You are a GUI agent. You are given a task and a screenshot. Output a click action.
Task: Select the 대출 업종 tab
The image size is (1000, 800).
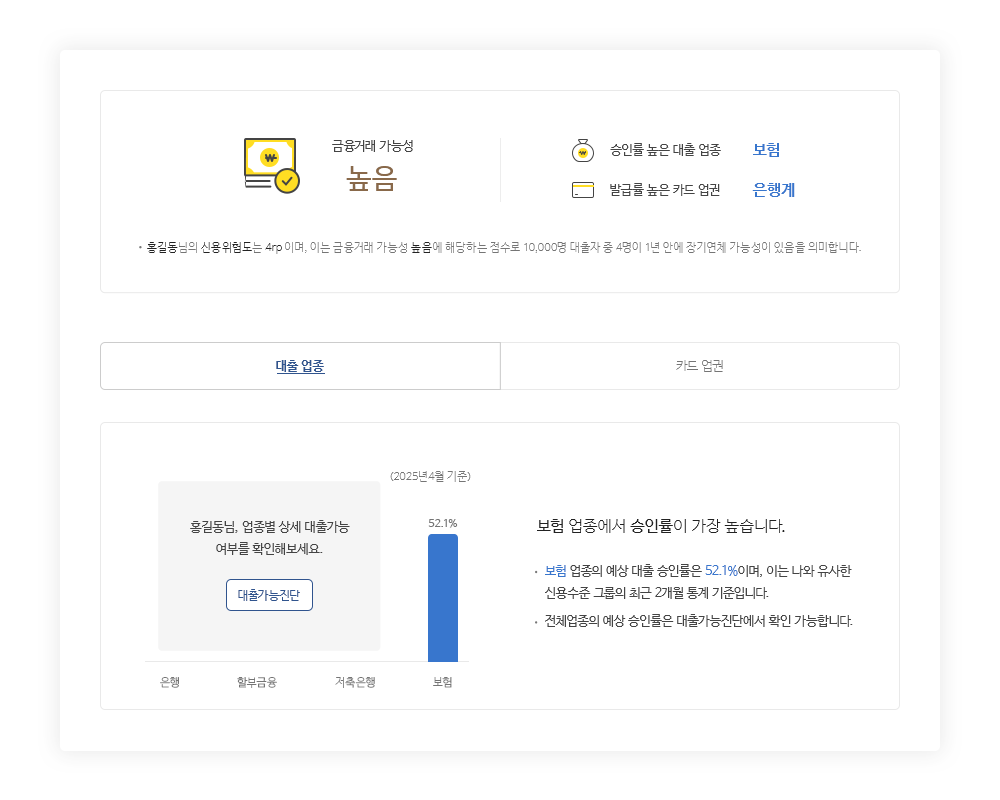pos(300,366)
